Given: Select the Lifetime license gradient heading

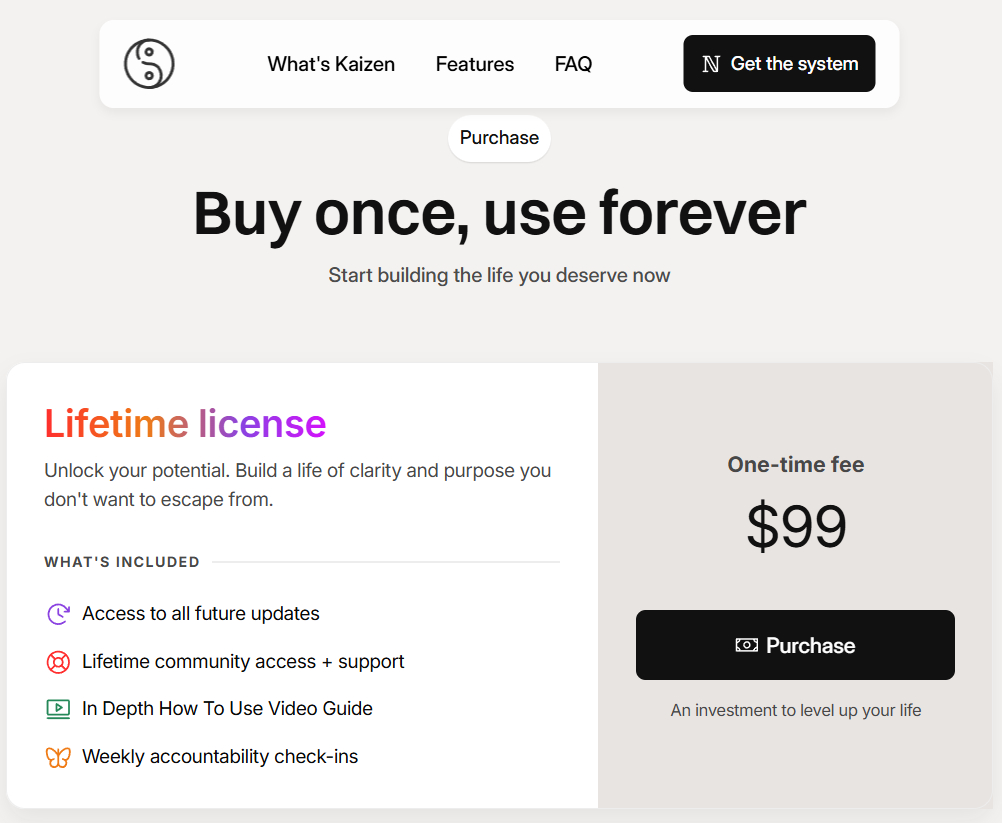Looking at the screenshot, I should pos(185,424).
